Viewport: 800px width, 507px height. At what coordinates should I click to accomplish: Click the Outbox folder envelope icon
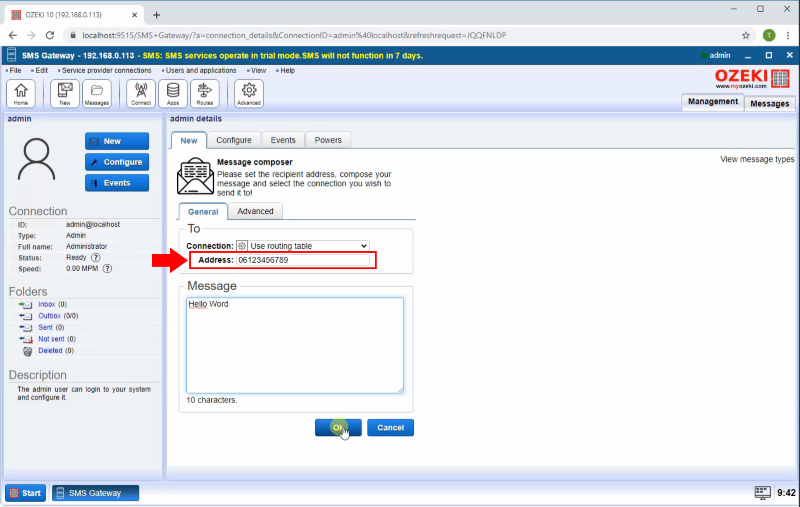click(x=26, y=316)
